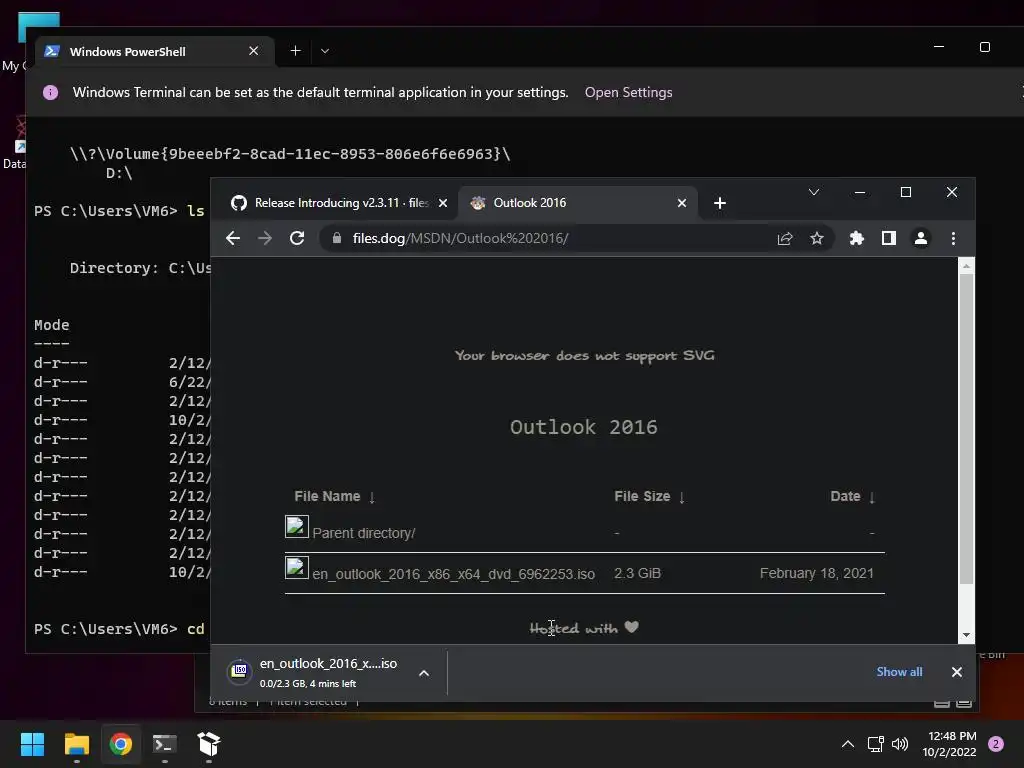Open download options chevron for the iso
The image size is (1024, 768).
point(424,673)
